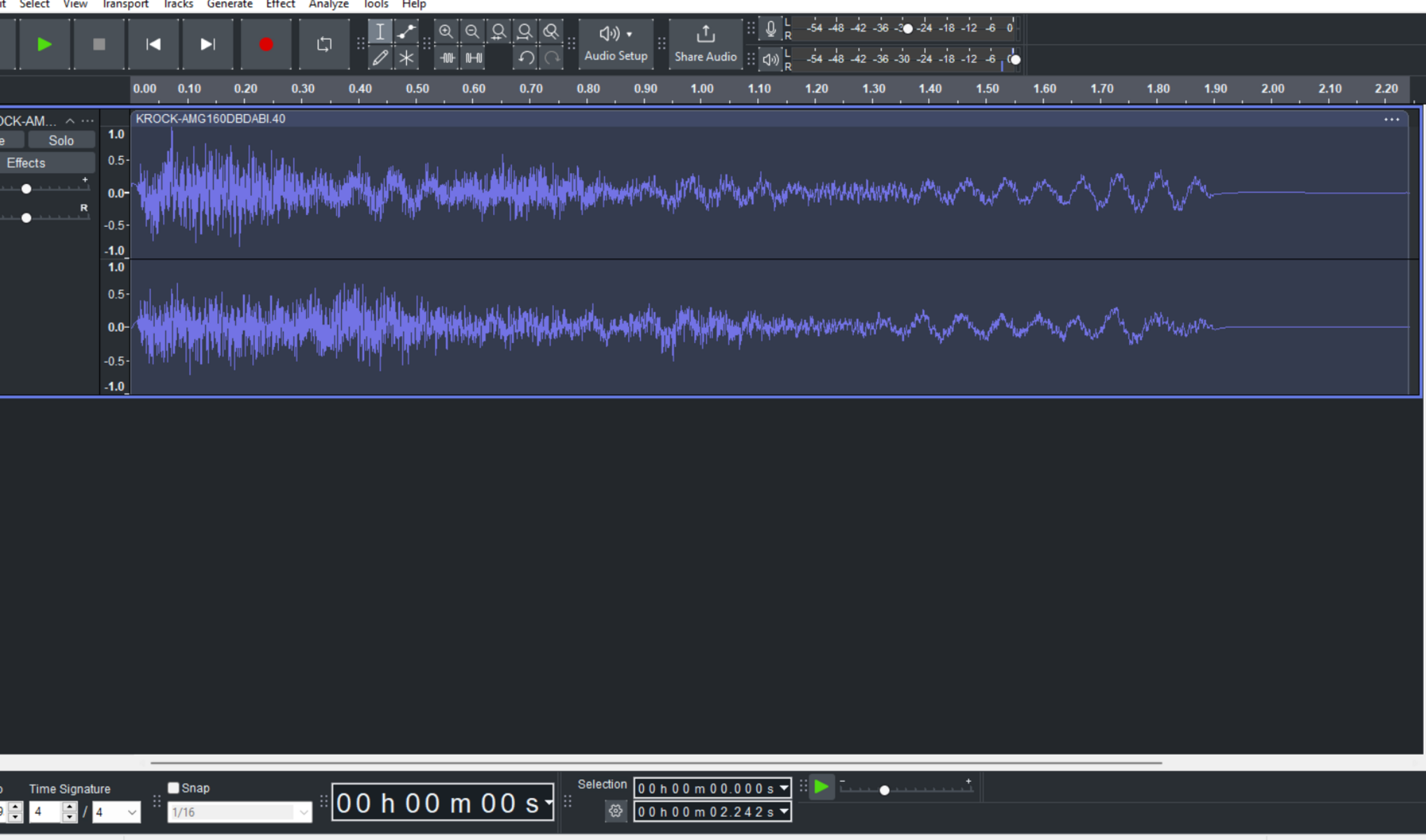Click the Redo arrow icon
The width and height of the screenshot is (1426, 840).
552,58
